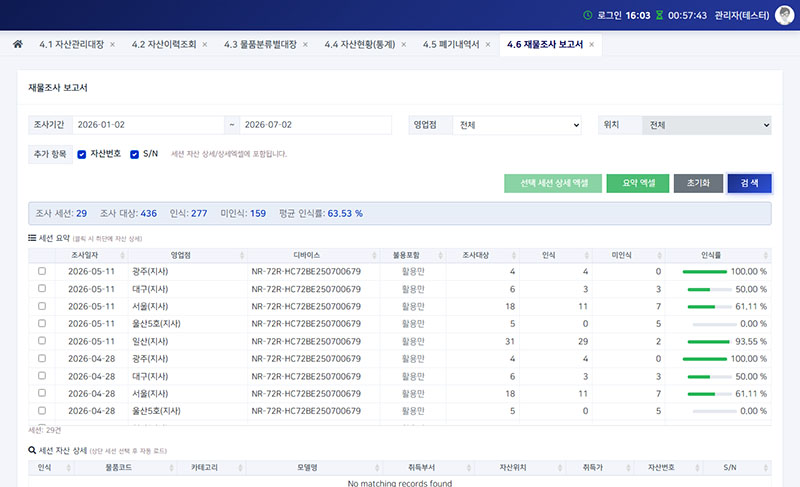The width and height of the screenshot is (800, 487).
Task: Open the admin user avatar
Action: 784,15
